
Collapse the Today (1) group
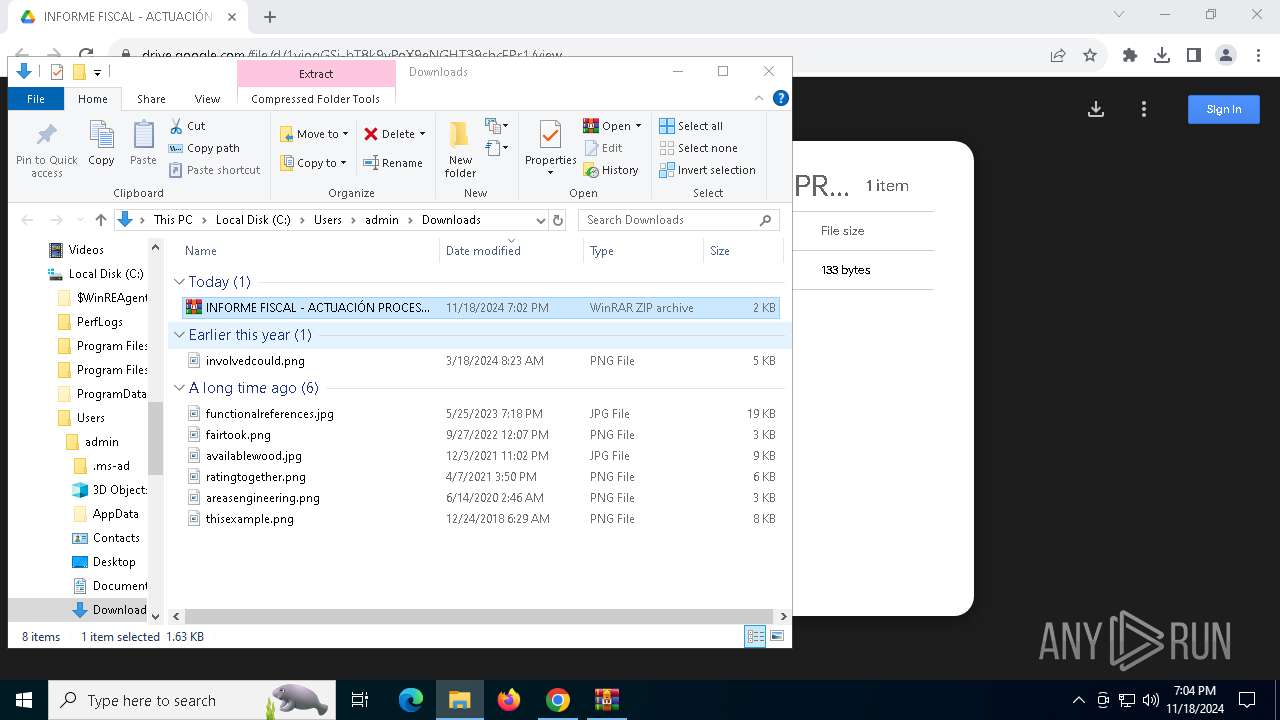180,282
